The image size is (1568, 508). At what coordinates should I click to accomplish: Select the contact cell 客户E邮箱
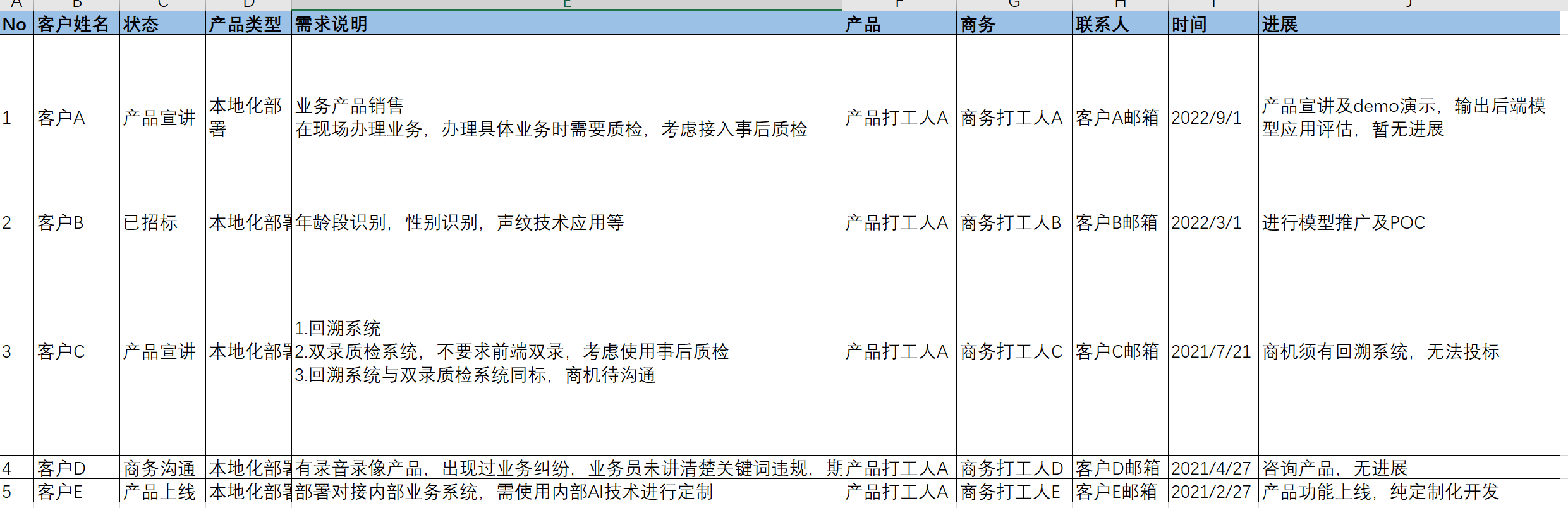click(x=1120, y=491)
